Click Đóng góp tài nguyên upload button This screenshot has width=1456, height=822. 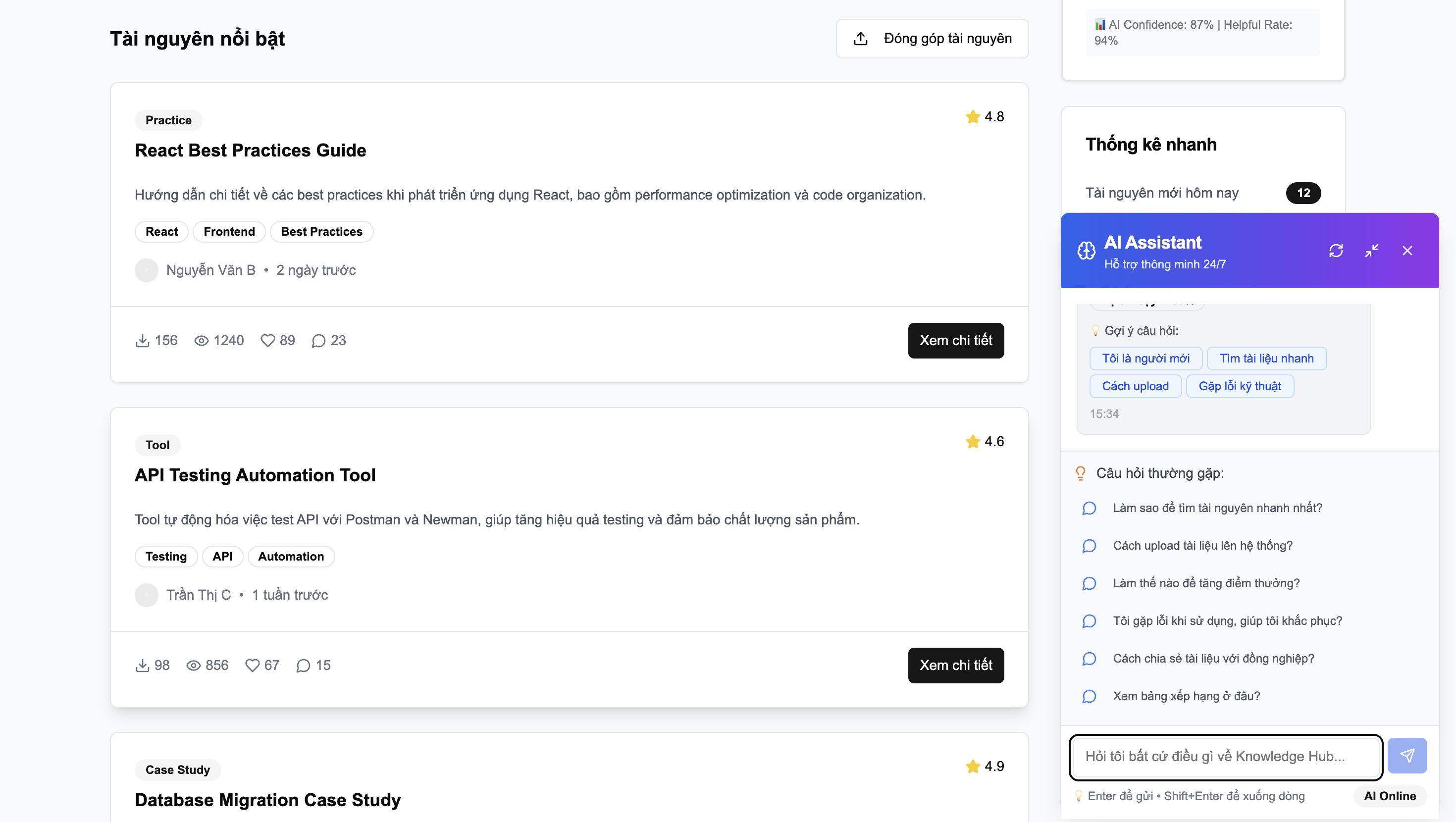coord(932,39)
